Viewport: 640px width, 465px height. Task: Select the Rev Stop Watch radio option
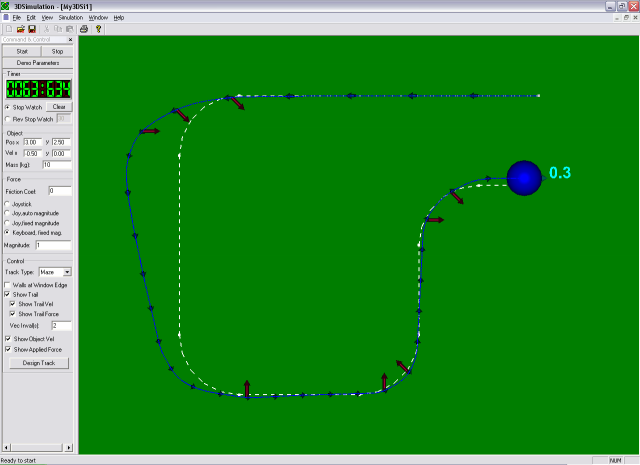click(x=7, y=119)
